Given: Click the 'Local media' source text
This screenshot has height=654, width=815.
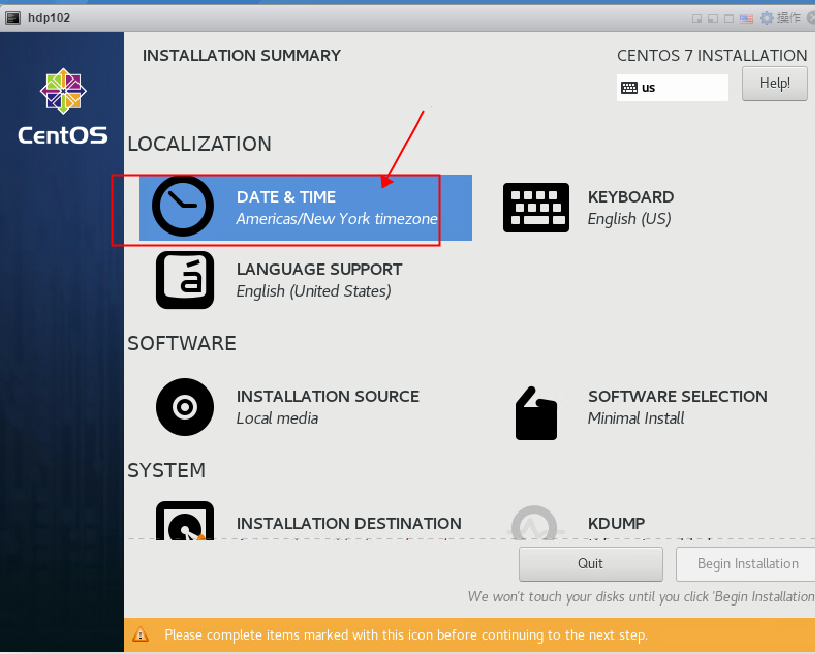Looking at the screenshot, I should coord(277,418).
